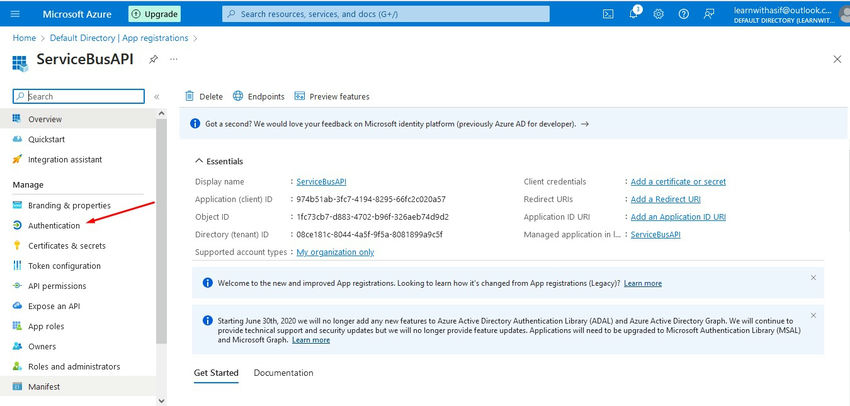This screenshot has width=850, height=406.
Task: Open the portal settings gear
Action: pos(659,14)
